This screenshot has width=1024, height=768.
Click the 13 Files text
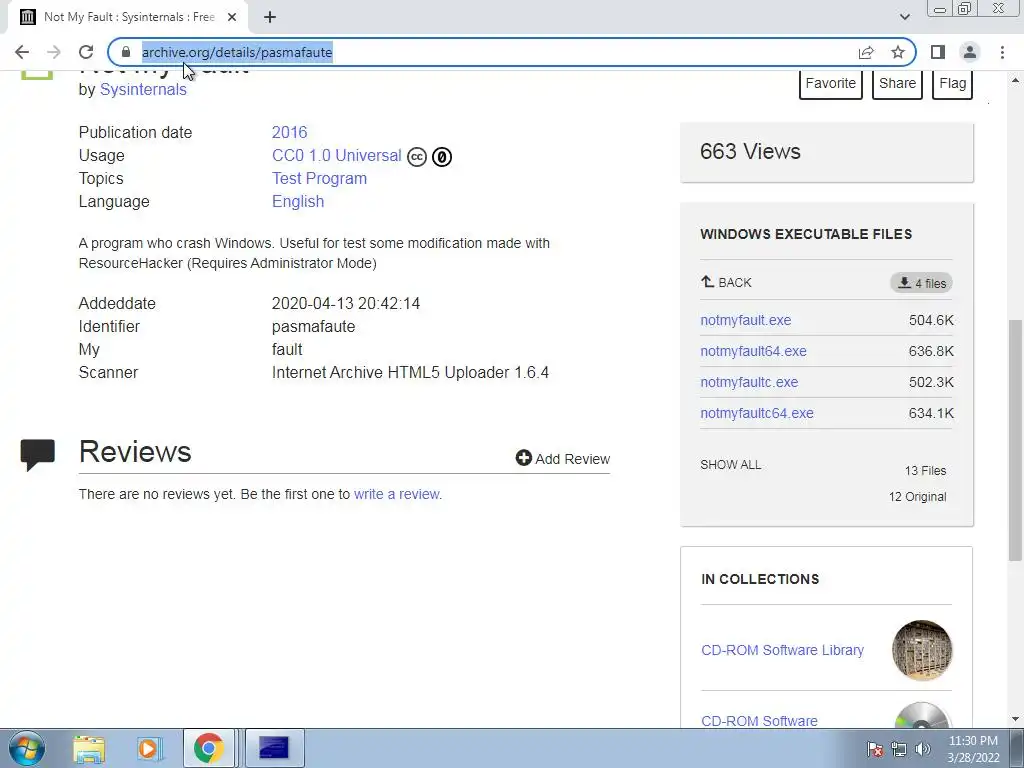point(925,471)
